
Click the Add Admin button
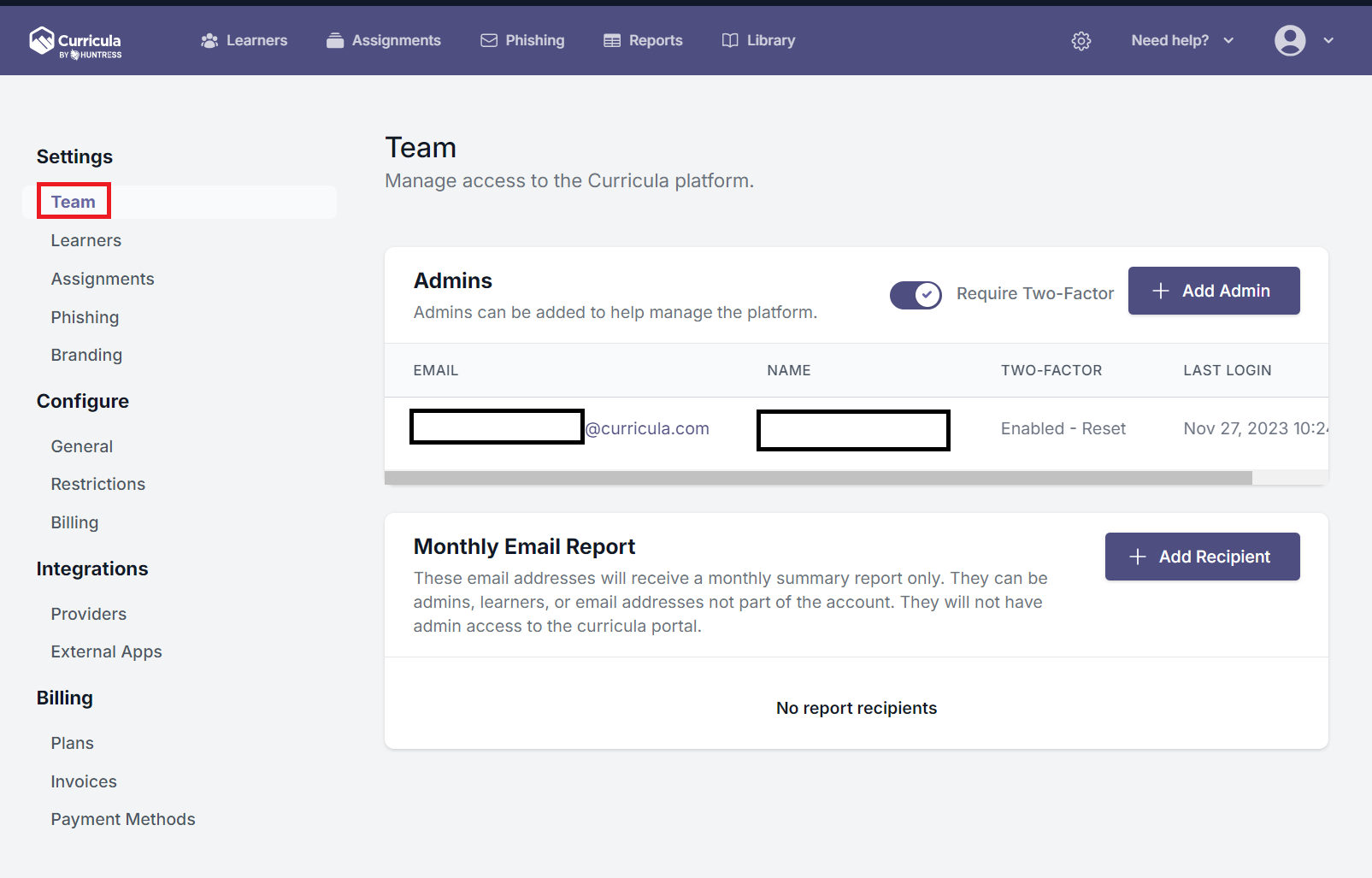click(x=1214, y=291)
